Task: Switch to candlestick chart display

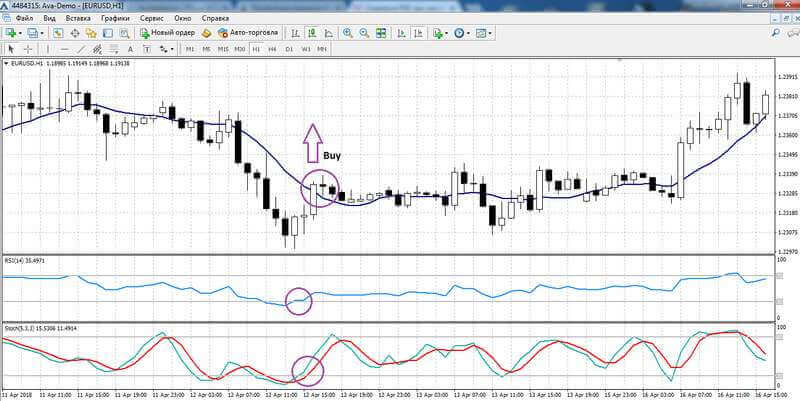Action: (312, 33)
